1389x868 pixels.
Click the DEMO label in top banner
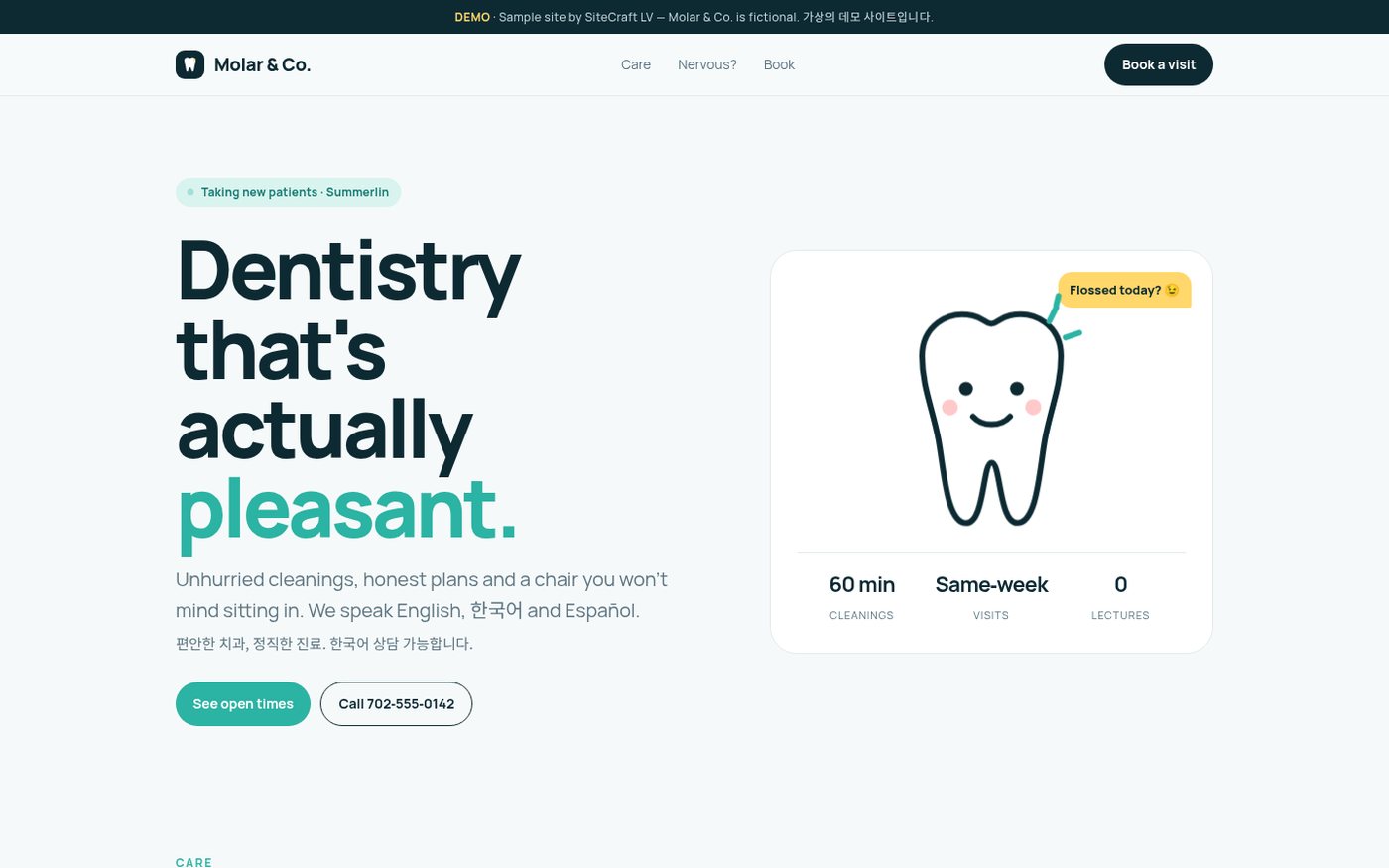click(x=472, y=17)
